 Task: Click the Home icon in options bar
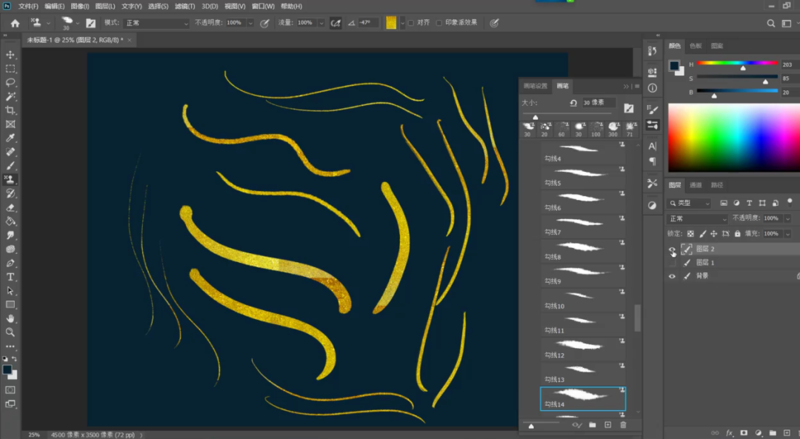tap(15, 22)
